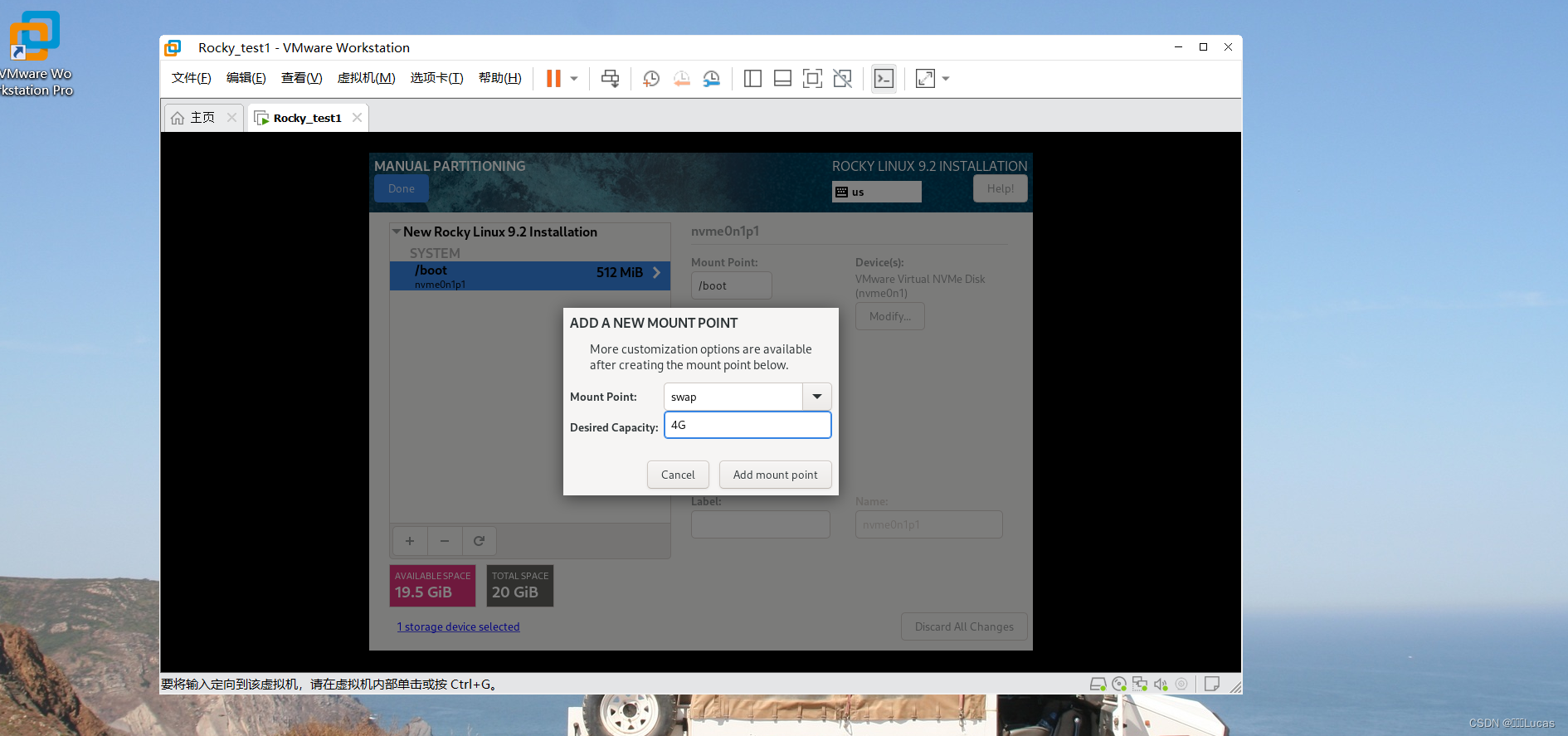The width and height of the screenshot is (1568, 736).
Task: Remove selected partition with minus button
Action: [x=445, y=541]
